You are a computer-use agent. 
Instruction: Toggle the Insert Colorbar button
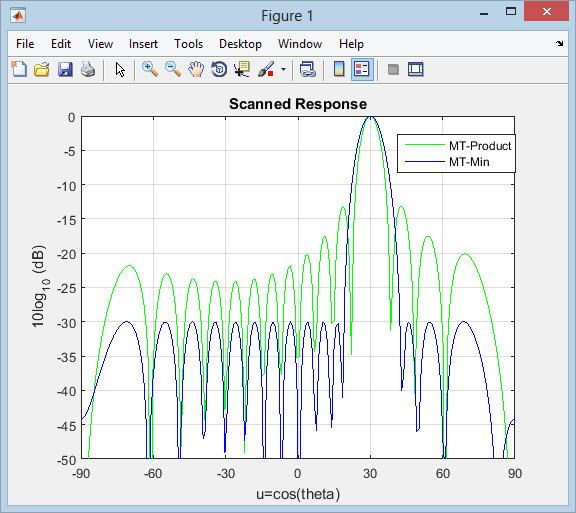click(x=339, y=69)
